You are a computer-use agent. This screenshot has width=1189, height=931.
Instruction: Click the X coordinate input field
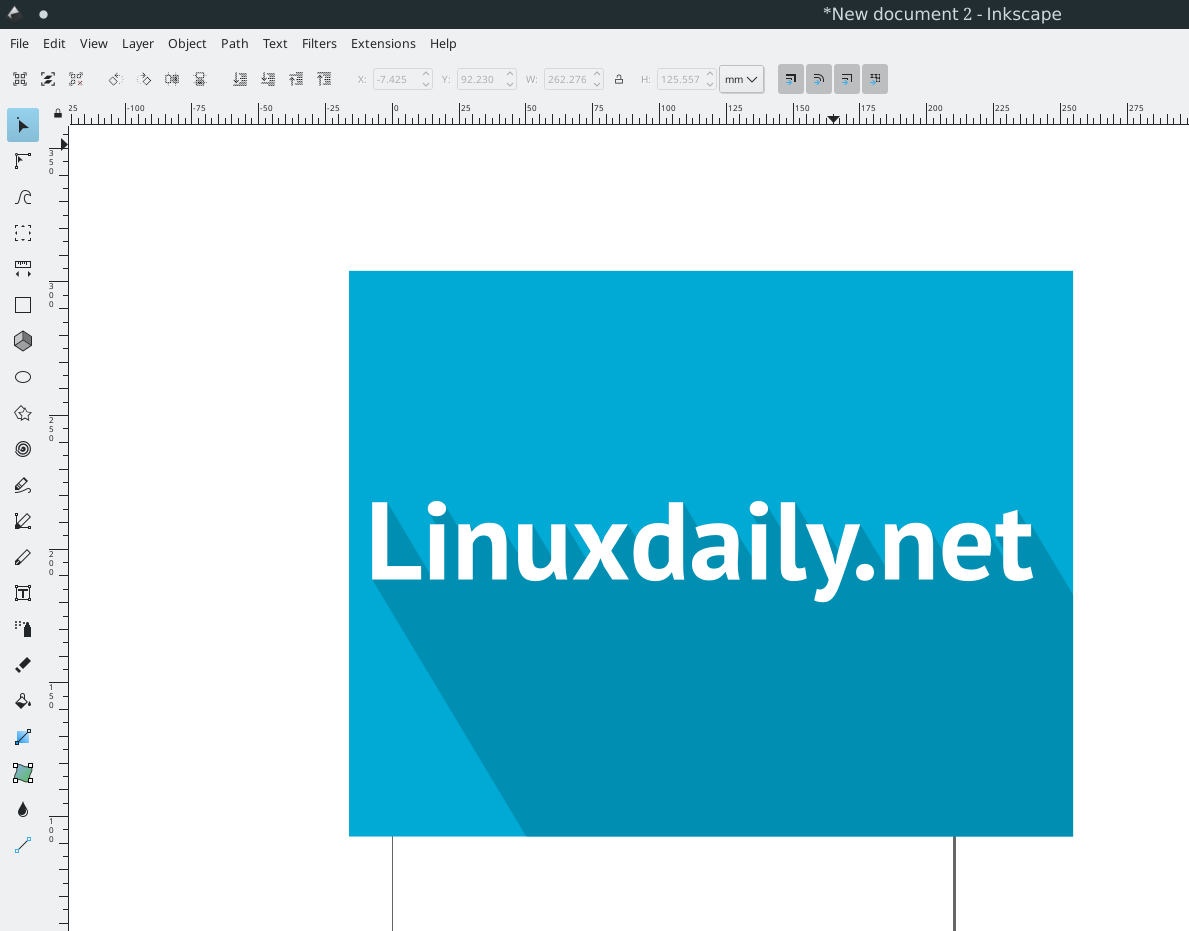pos(399,79)
